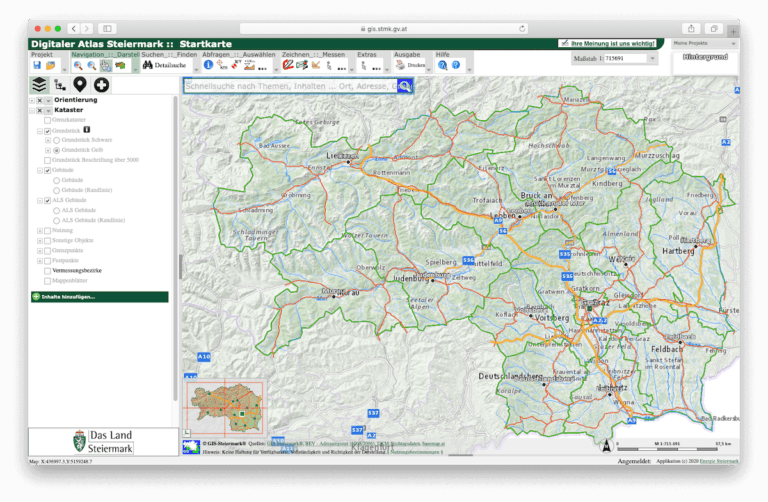Uncheck the ALS Gebäude group checkbox
Viewport: 768px width, 502px height.
(x=48, y=200)
